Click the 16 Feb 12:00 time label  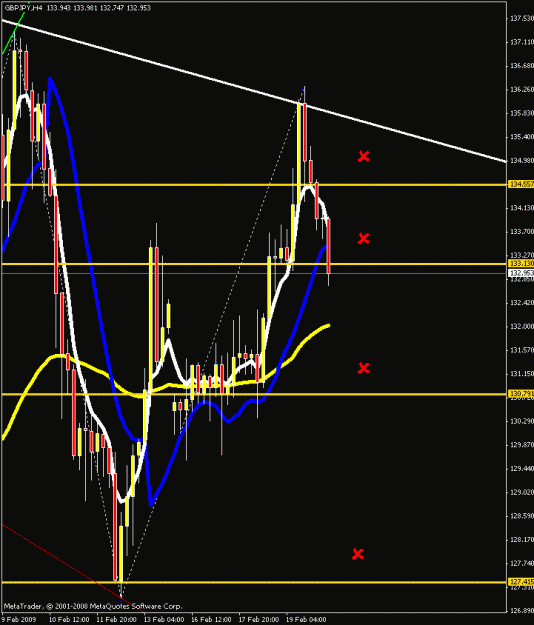(x=211, y=619)
